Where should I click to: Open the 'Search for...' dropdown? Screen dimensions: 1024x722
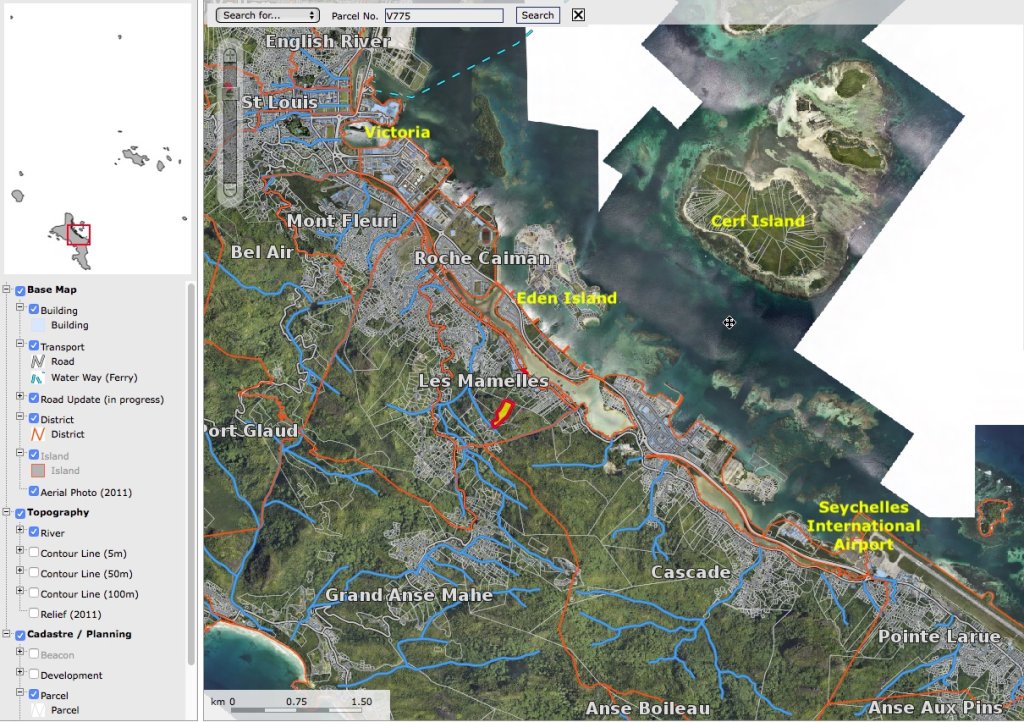click(267, 15)
